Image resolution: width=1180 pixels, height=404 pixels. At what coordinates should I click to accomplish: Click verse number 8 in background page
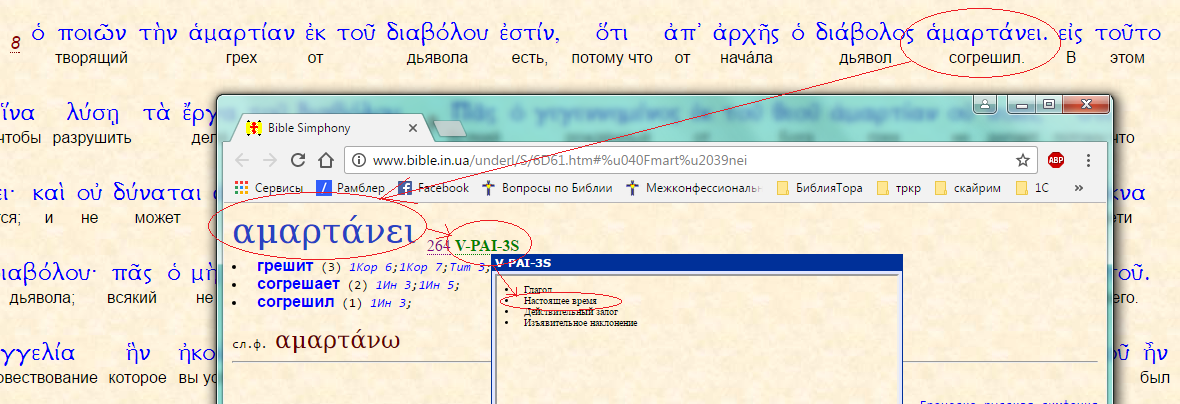click(14, 42)
